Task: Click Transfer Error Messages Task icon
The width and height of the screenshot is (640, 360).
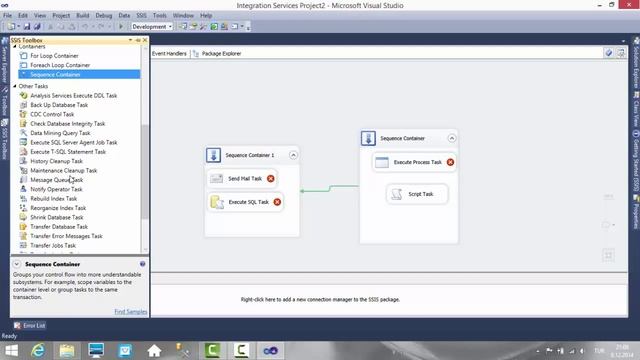Action: tap(24, 236)
